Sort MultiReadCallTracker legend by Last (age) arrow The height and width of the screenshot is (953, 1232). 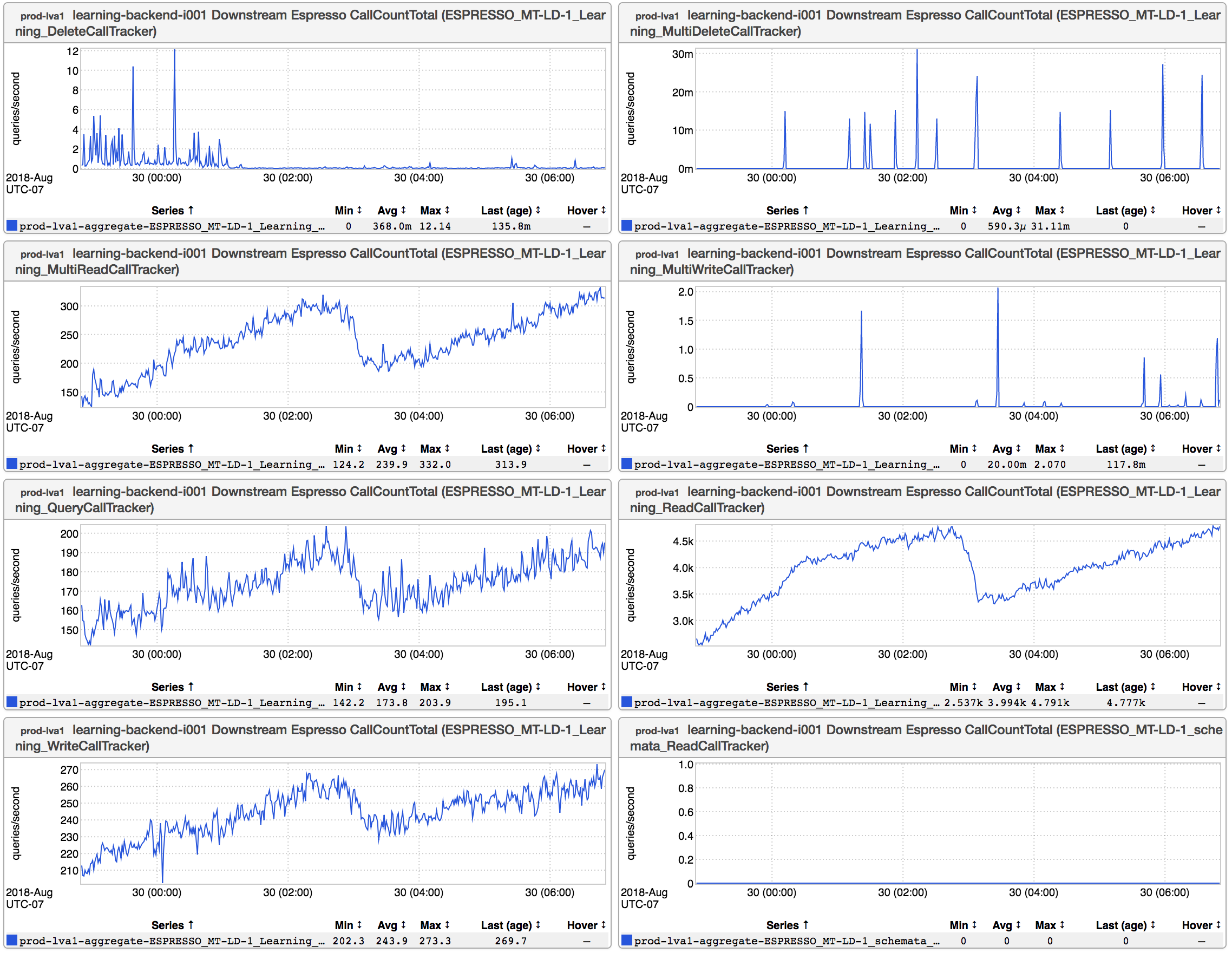coord(538,449)
